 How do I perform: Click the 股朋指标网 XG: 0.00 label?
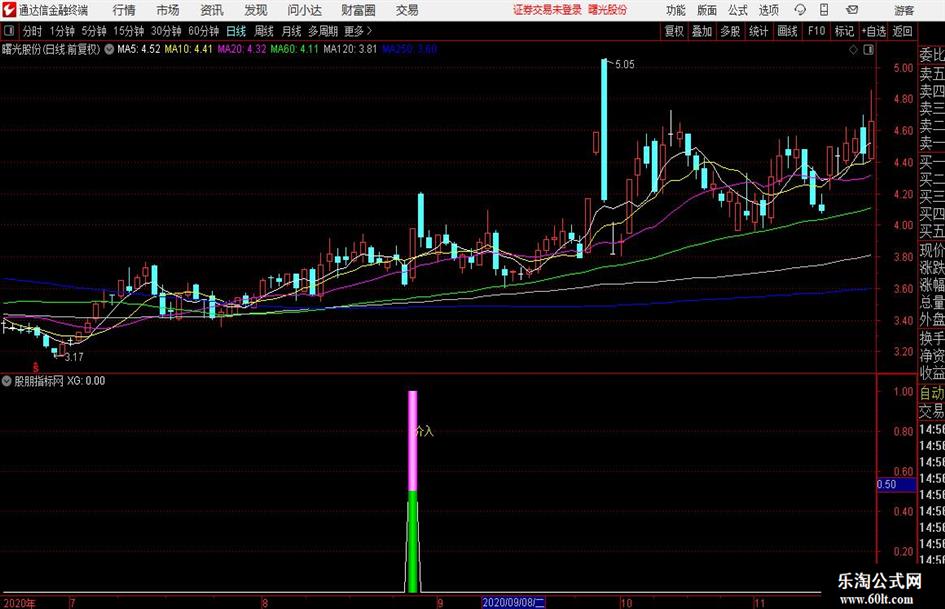(60, 381)
